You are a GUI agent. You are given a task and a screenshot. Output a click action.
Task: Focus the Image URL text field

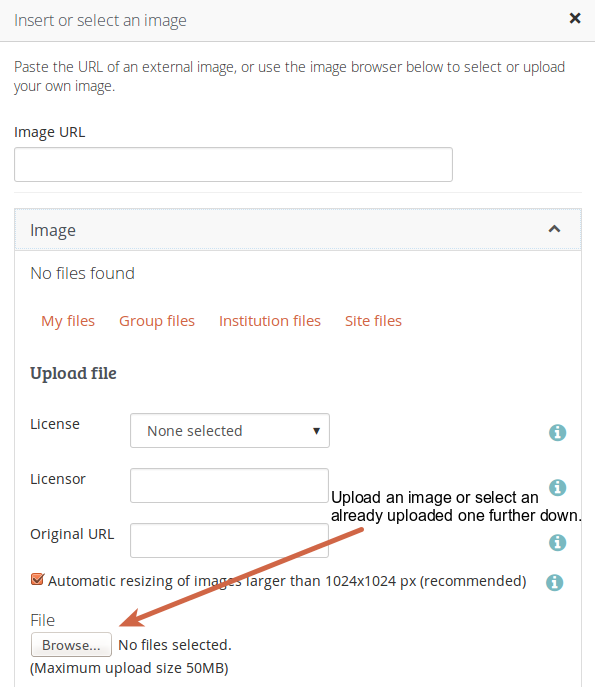coord(233,164)
